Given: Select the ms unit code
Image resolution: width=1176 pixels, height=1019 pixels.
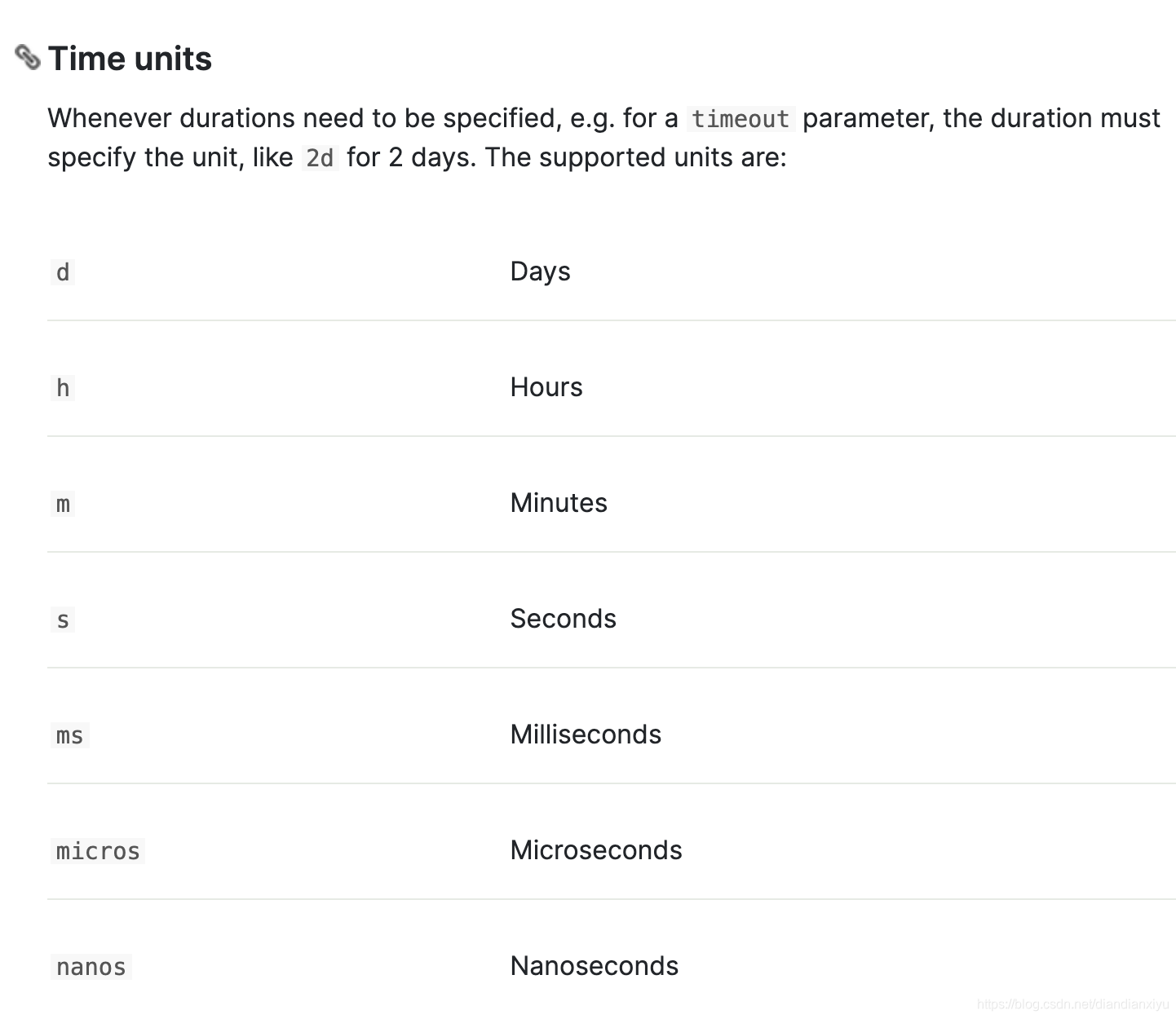Looking at the screenshot, I should coord(69,735).
